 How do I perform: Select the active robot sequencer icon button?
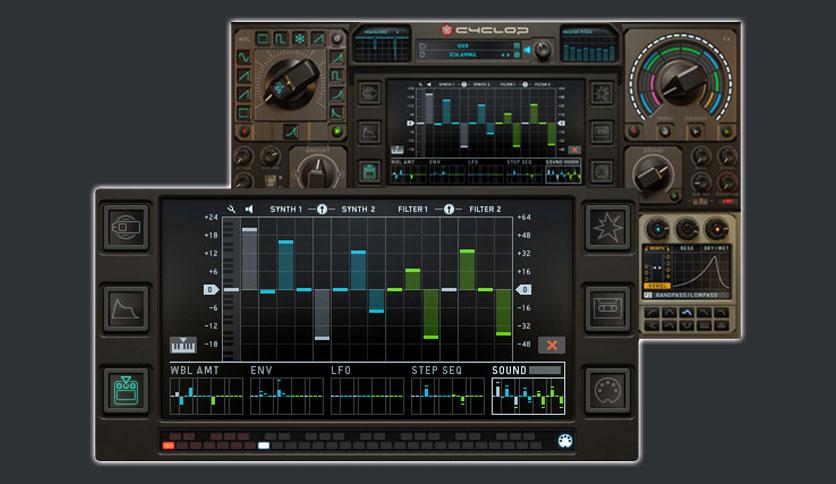point(126,390)
